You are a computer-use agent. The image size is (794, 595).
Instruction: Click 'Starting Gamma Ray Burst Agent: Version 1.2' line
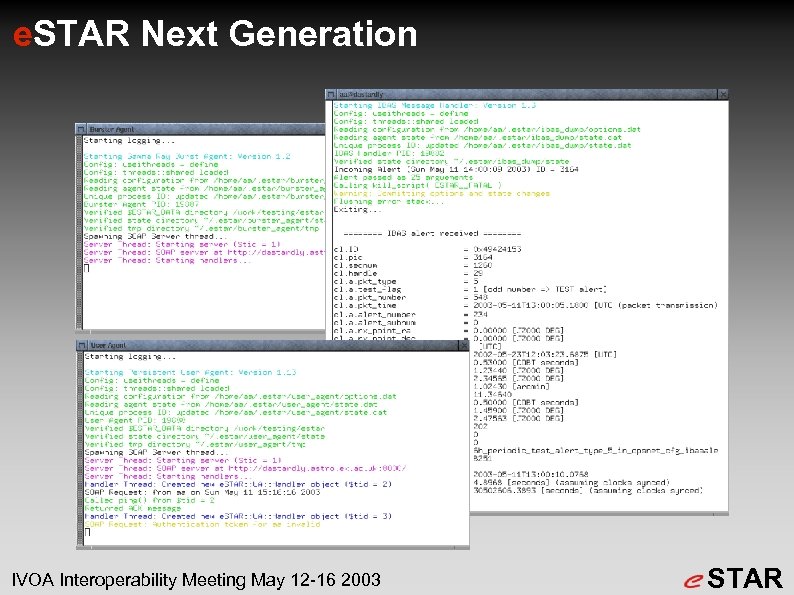(x=187, y=156)
